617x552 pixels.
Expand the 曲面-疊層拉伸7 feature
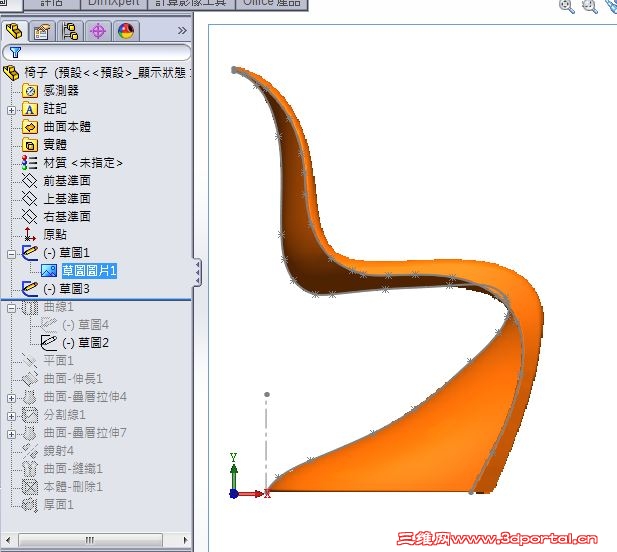[11, 434]
